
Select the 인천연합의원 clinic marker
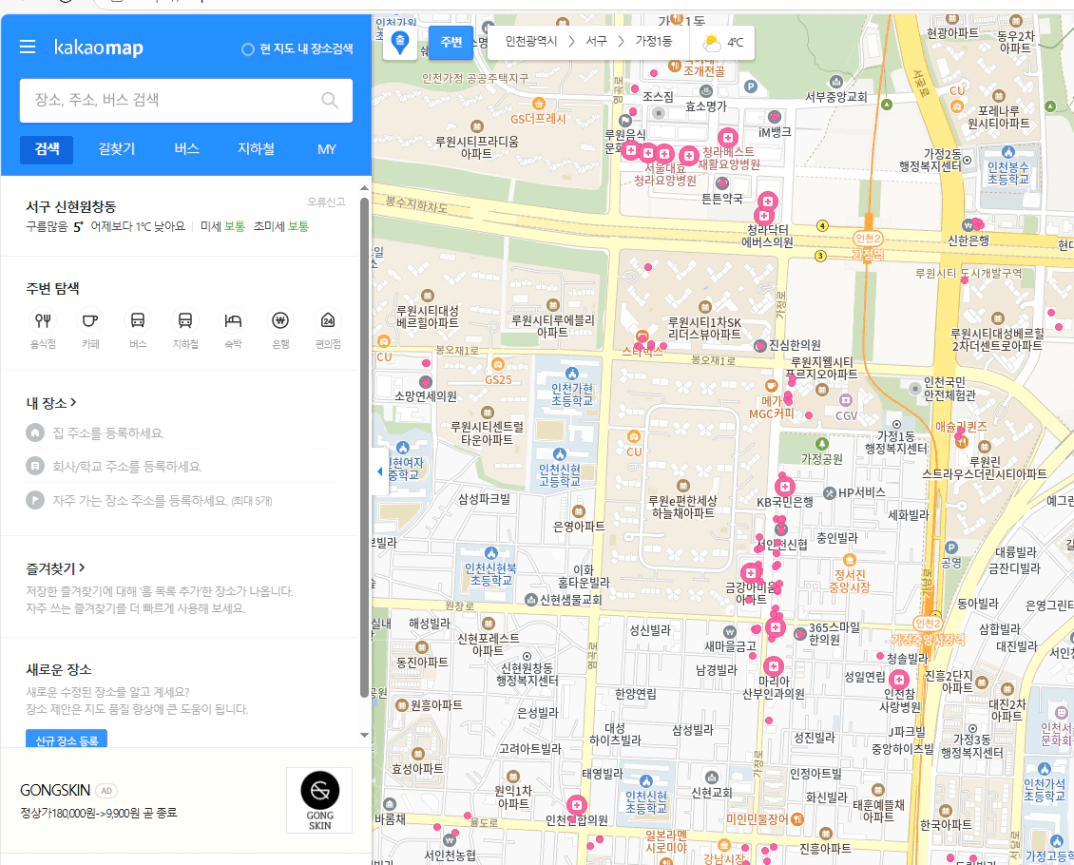[577, 805]
